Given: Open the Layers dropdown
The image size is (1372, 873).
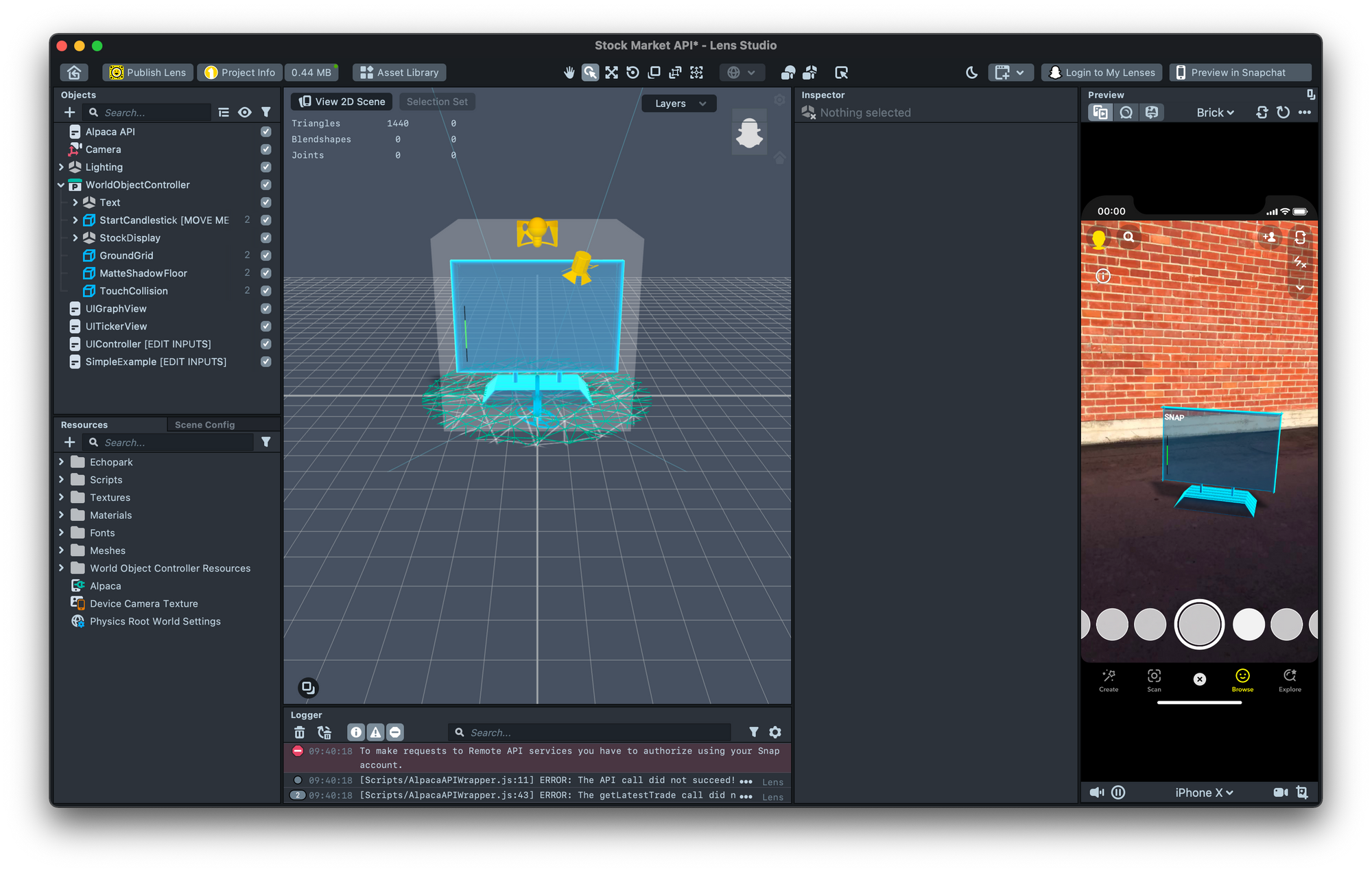Looking at the screenshot, I should point(679,104).
